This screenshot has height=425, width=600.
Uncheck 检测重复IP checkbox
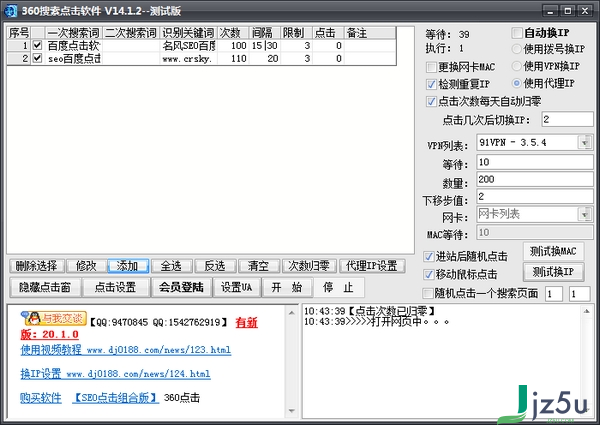(x=431, y=84)
